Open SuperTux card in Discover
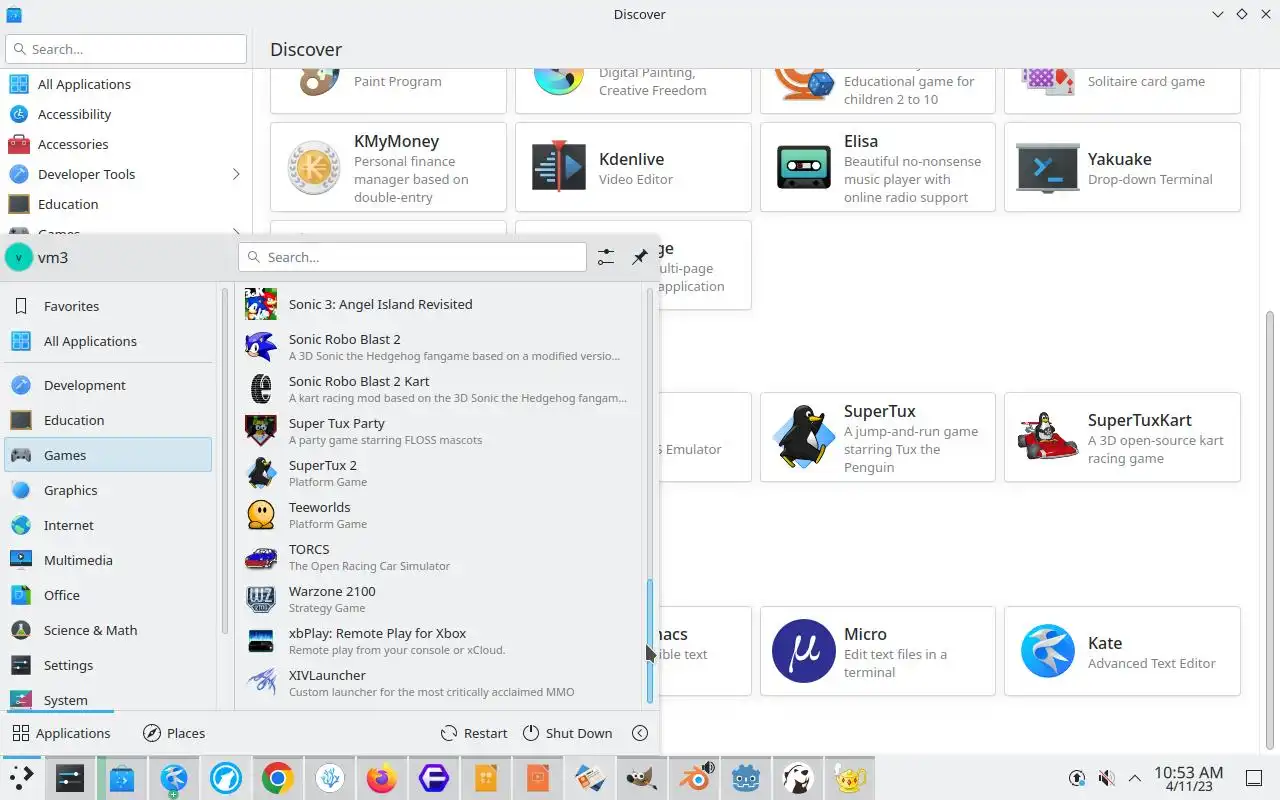The width and height of the screenshot is (1280, 800). coord(878,437)
